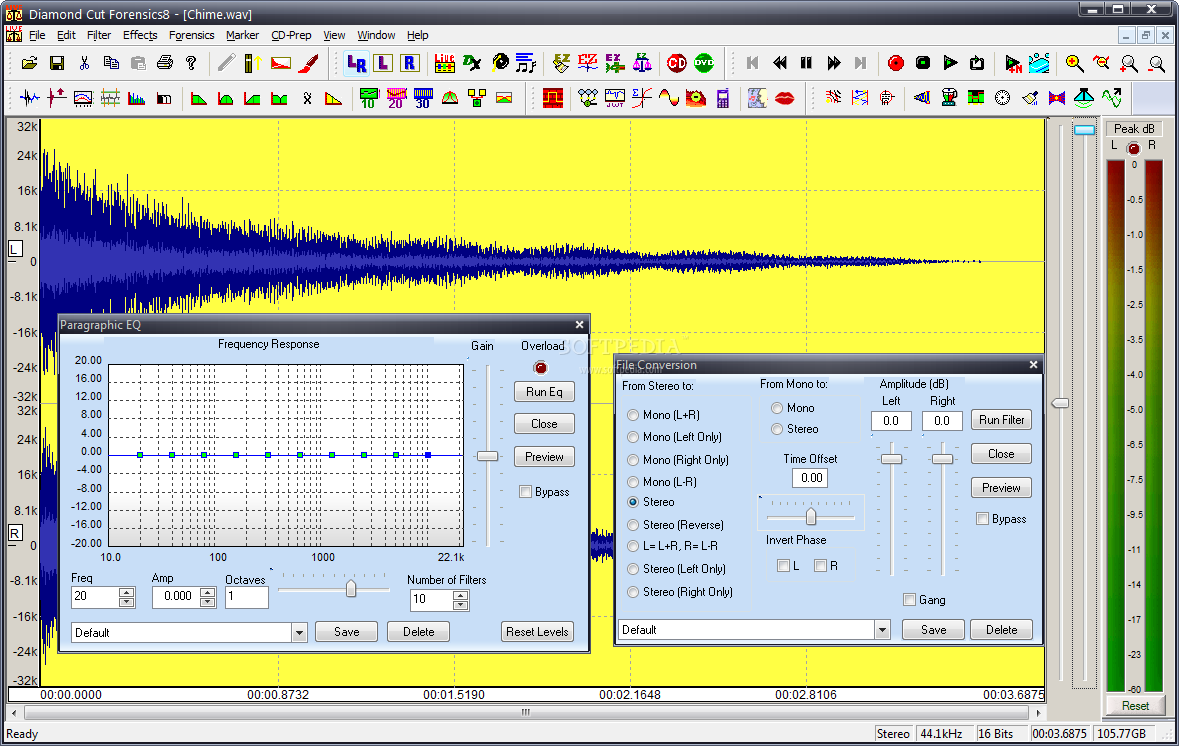Play audio with the green play icon
The image size is (1179, 746).
coord(950,63)
